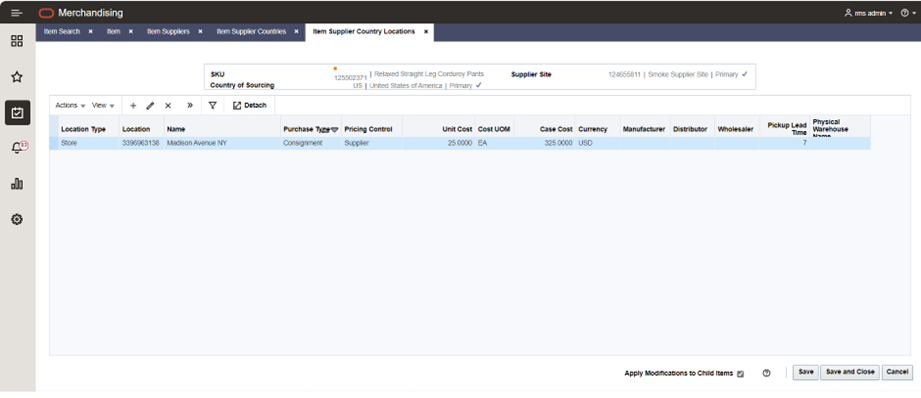Click the Save button
This screenshot has height=398, width=921.
point(806,372)
